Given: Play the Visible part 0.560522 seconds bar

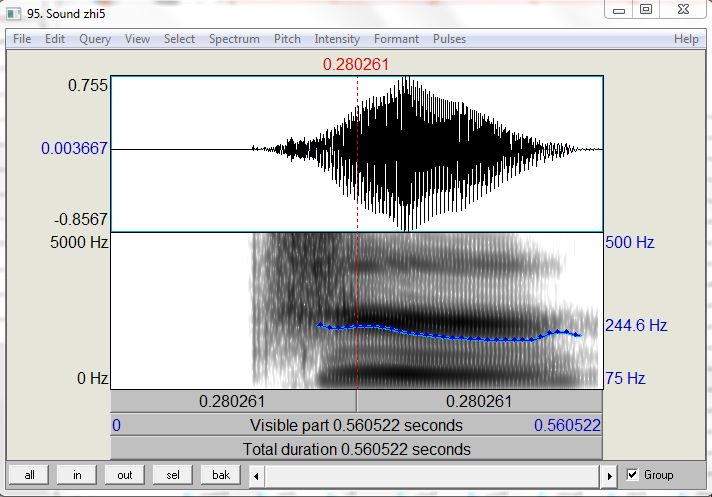Looking at the screenshot, I should click(356, 425).
